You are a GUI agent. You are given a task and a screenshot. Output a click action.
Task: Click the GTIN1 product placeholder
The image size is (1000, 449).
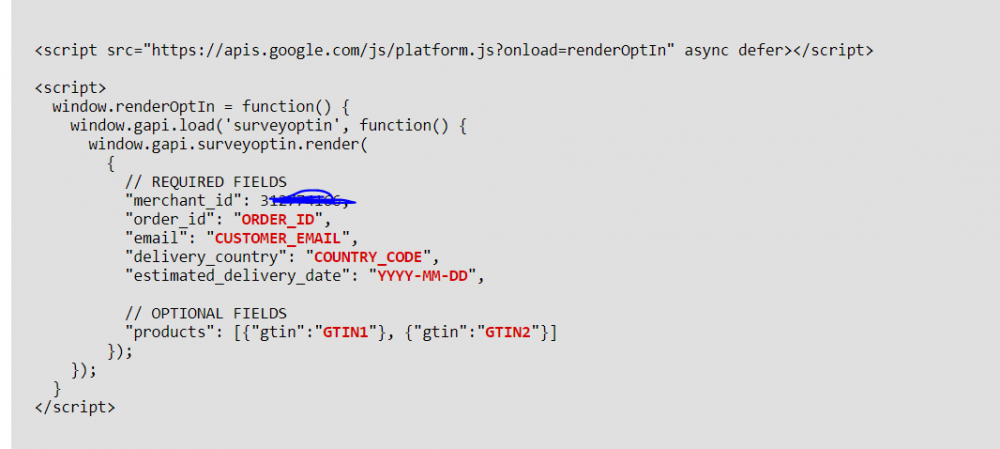(x=346, y=332)
